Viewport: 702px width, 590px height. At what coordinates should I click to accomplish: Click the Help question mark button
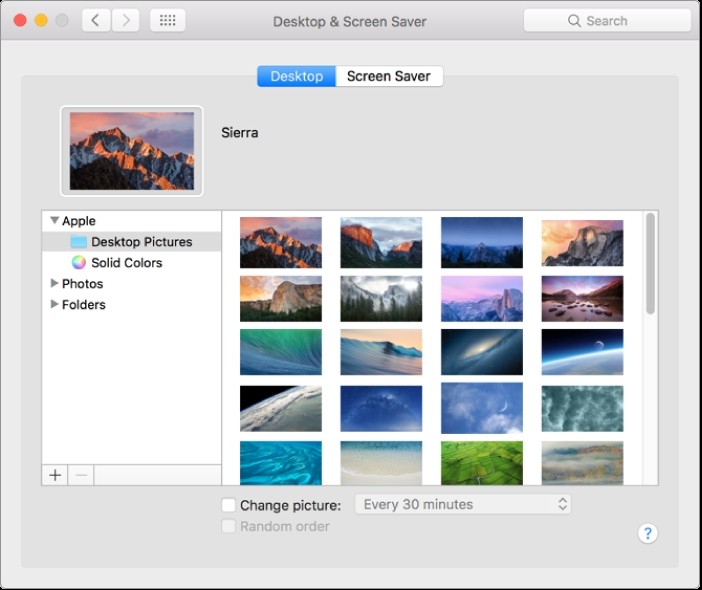(647, 533)
